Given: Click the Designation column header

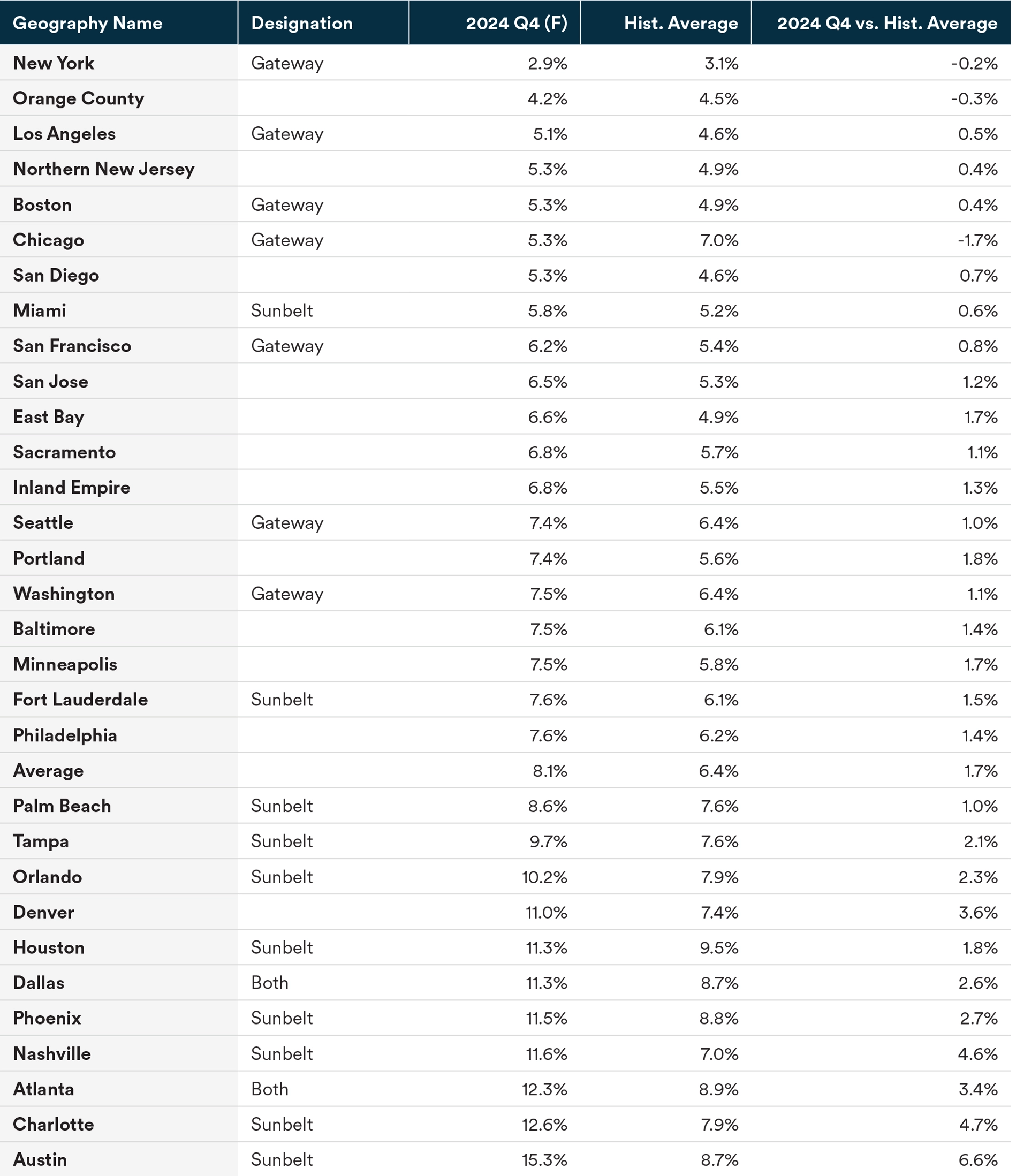Looking at the screenshot, I should (x=302, y=24).
